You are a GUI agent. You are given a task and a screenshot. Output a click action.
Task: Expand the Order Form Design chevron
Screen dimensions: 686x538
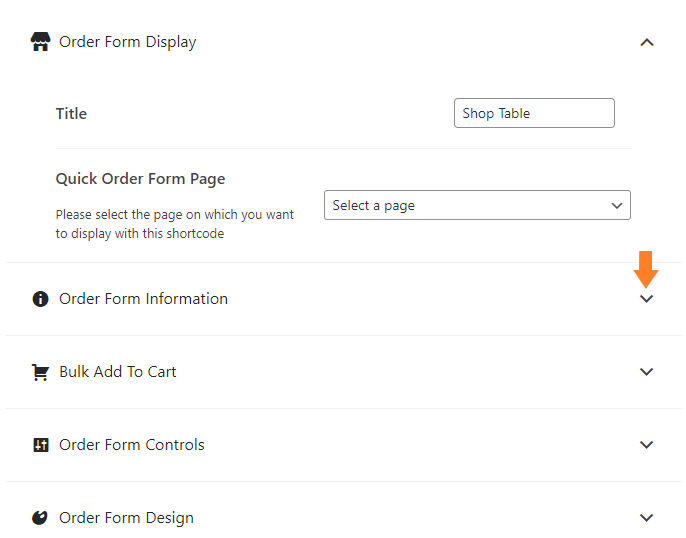(646, 518)
